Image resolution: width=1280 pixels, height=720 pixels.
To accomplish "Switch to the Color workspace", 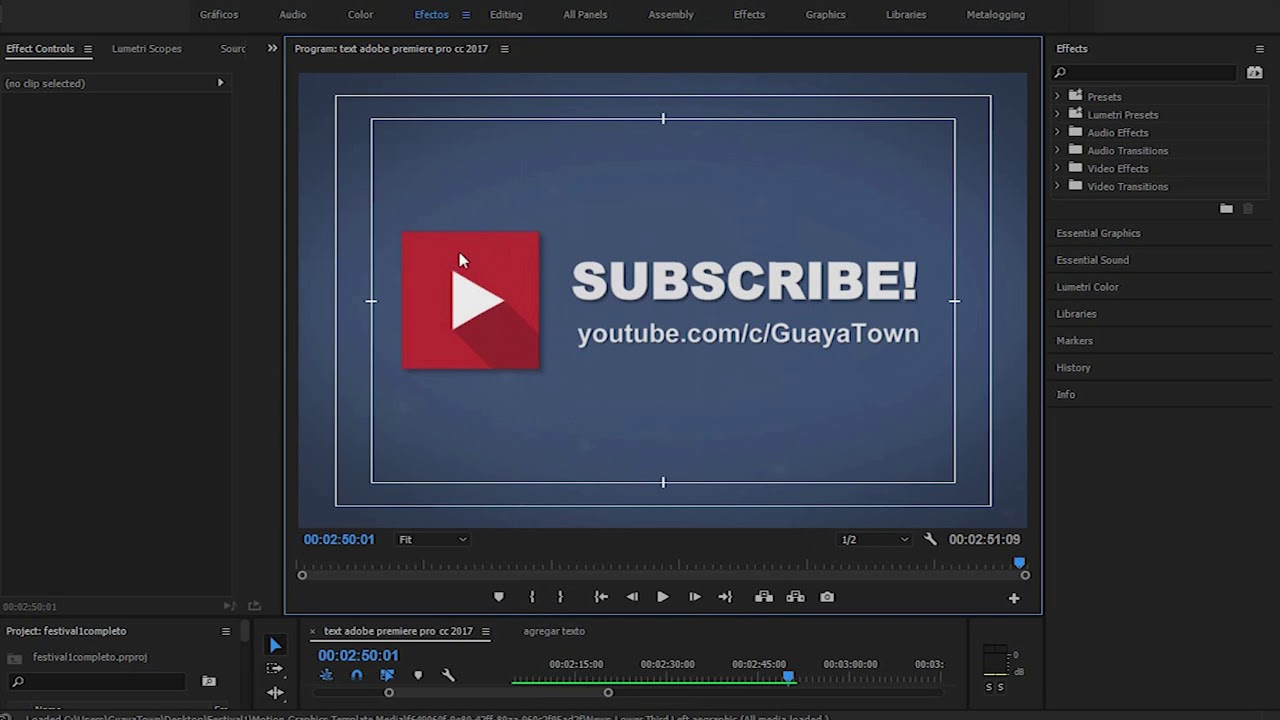I will (360, 15).
